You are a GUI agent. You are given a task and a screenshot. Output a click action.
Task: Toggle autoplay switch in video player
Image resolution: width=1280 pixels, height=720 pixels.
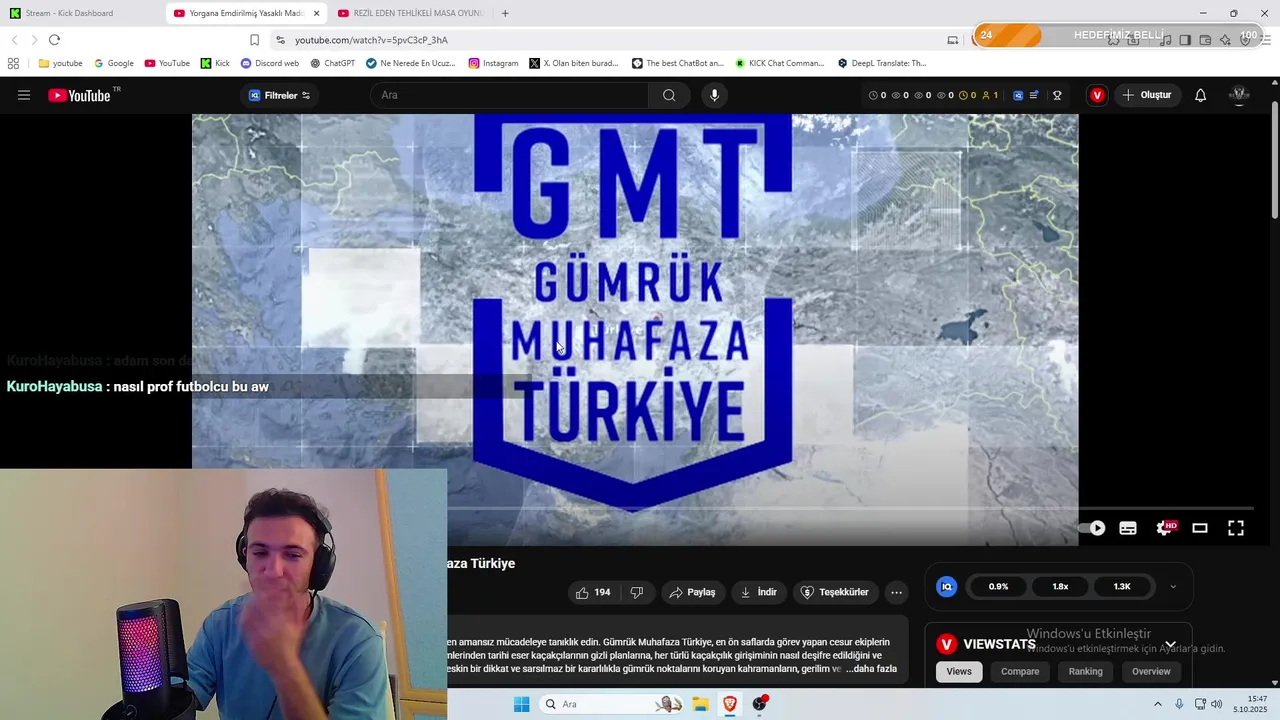[1092, 528]
